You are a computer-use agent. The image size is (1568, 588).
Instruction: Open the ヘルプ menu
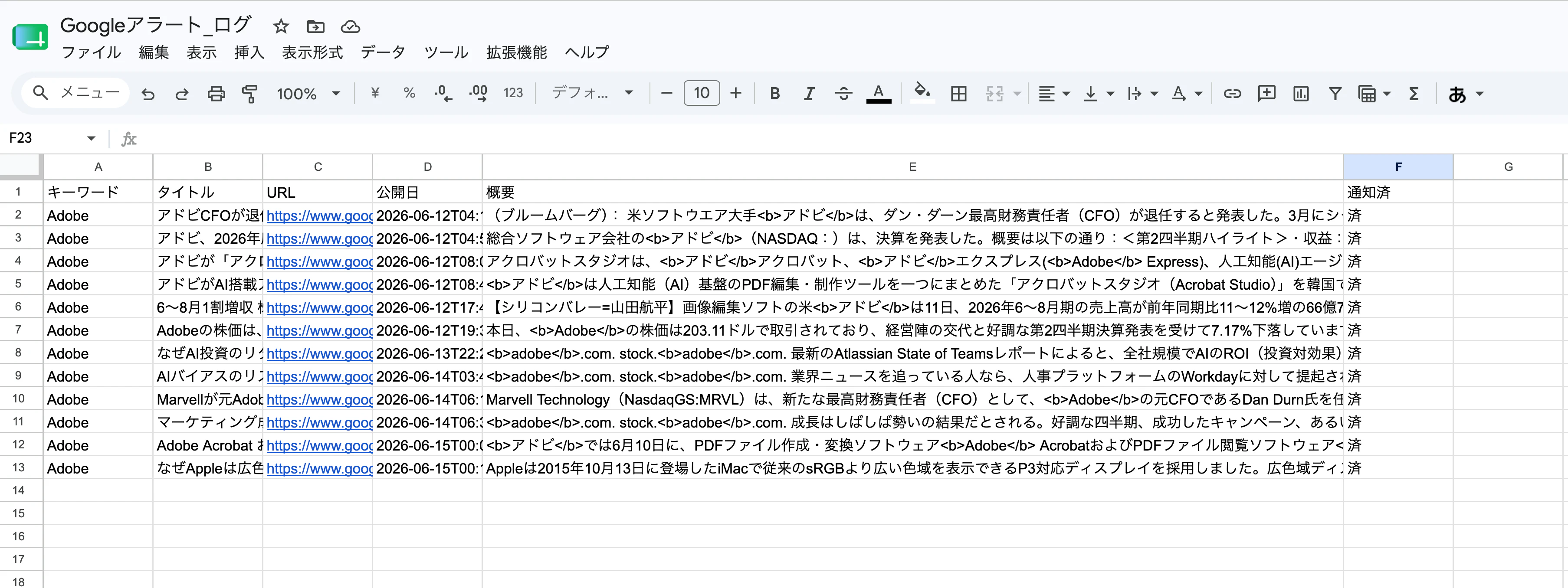587,52
